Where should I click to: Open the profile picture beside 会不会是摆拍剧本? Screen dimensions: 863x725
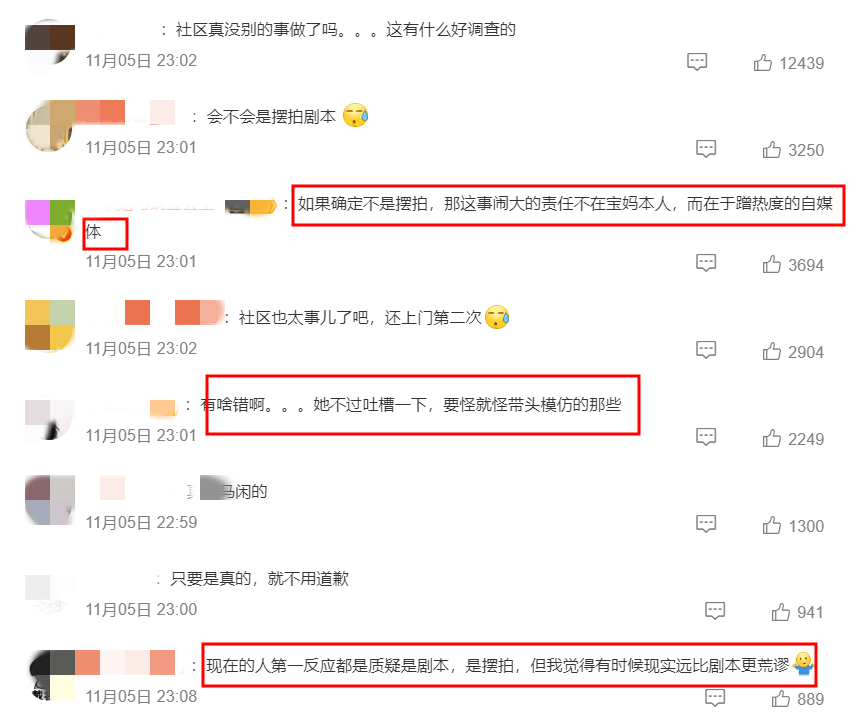coord(50,126)
